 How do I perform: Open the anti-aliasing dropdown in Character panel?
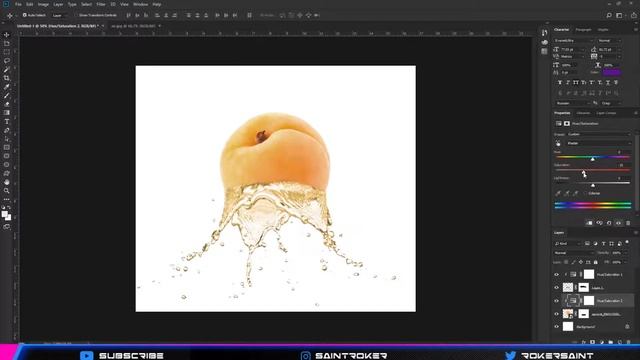[610, 103]
